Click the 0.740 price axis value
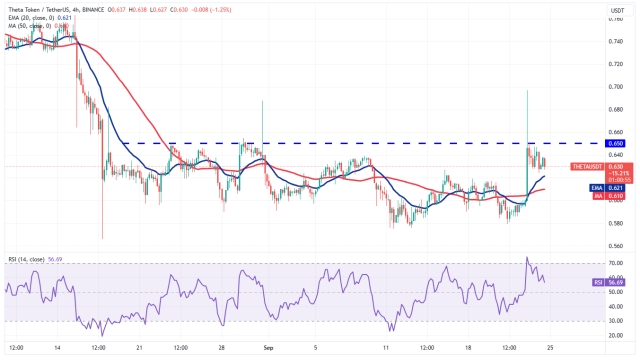This screenshot has height=360, width=640. tap(616, 41)
